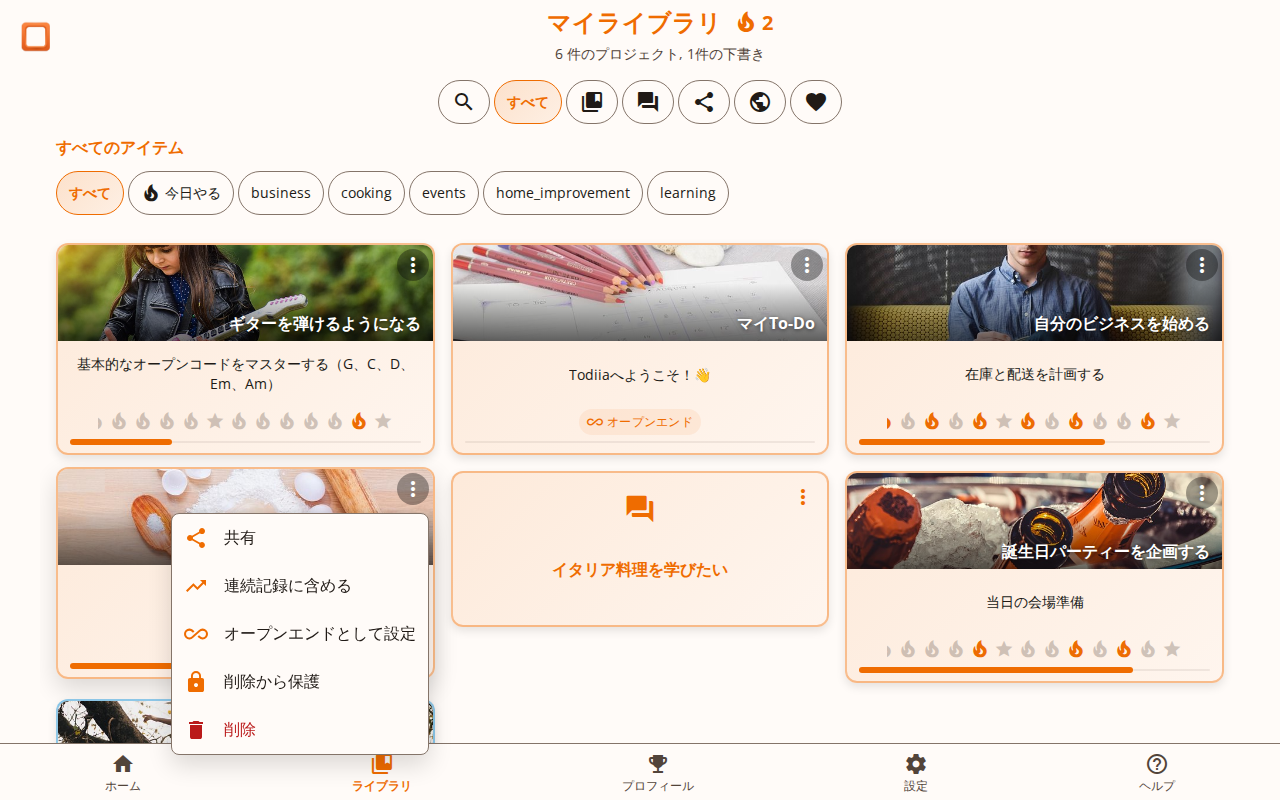Viewport: 1280px width, 800px height.
Task: Open search in the library filter row
Action: [464, 102]
